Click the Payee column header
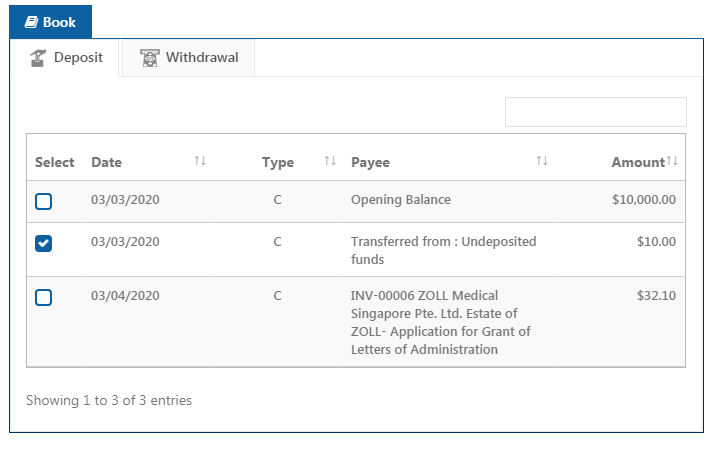 coord(370,162)
